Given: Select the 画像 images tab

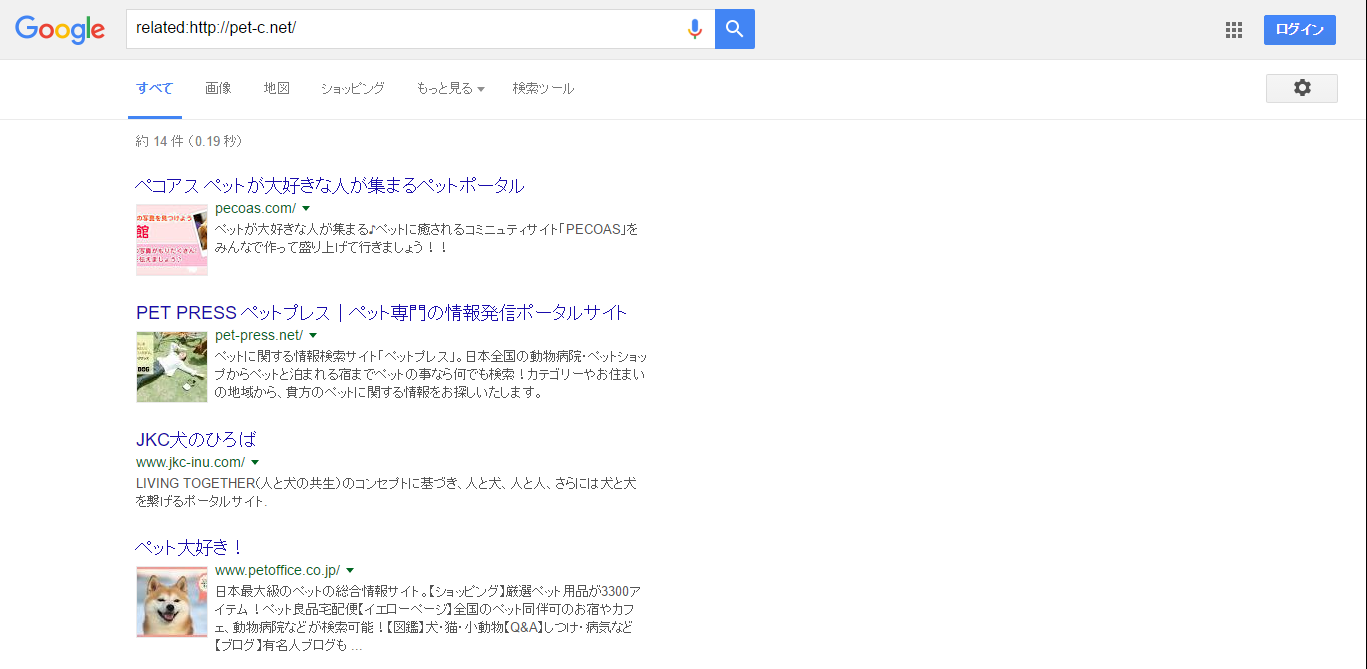Looking at the screenshot, I should (x=218, y=88).
